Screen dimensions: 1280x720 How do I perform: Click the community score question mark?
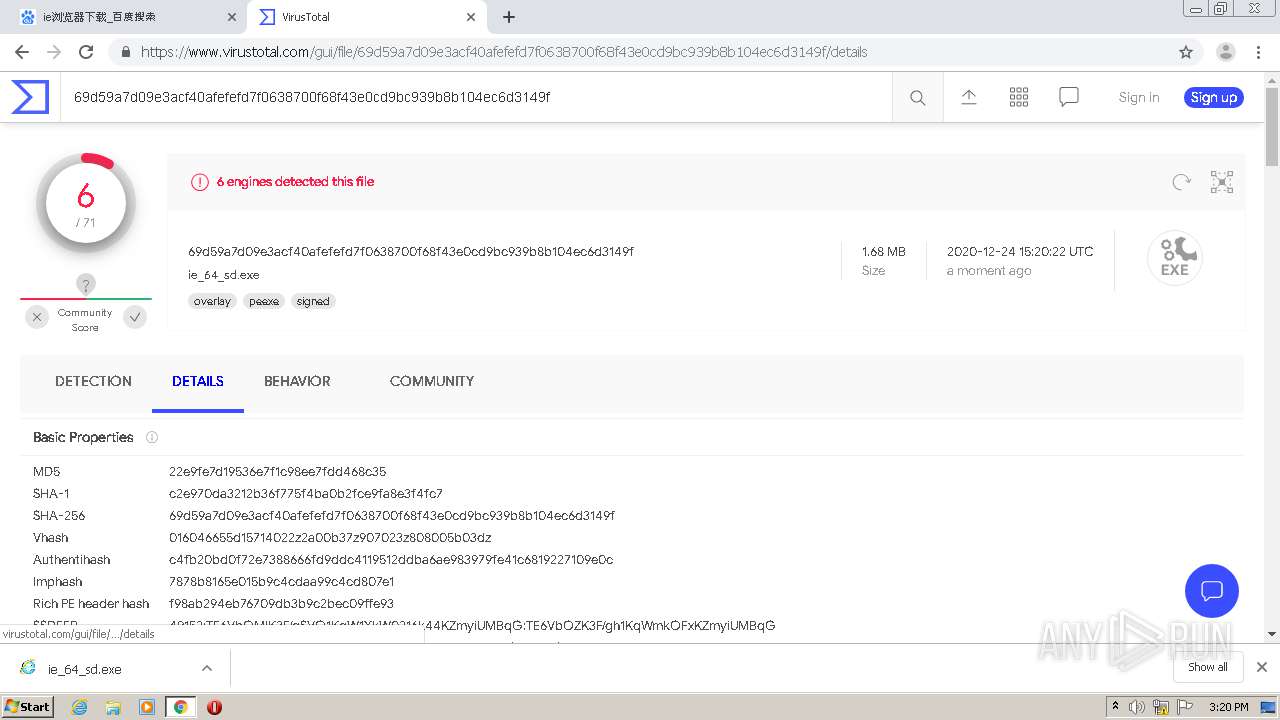pos(86,284)
